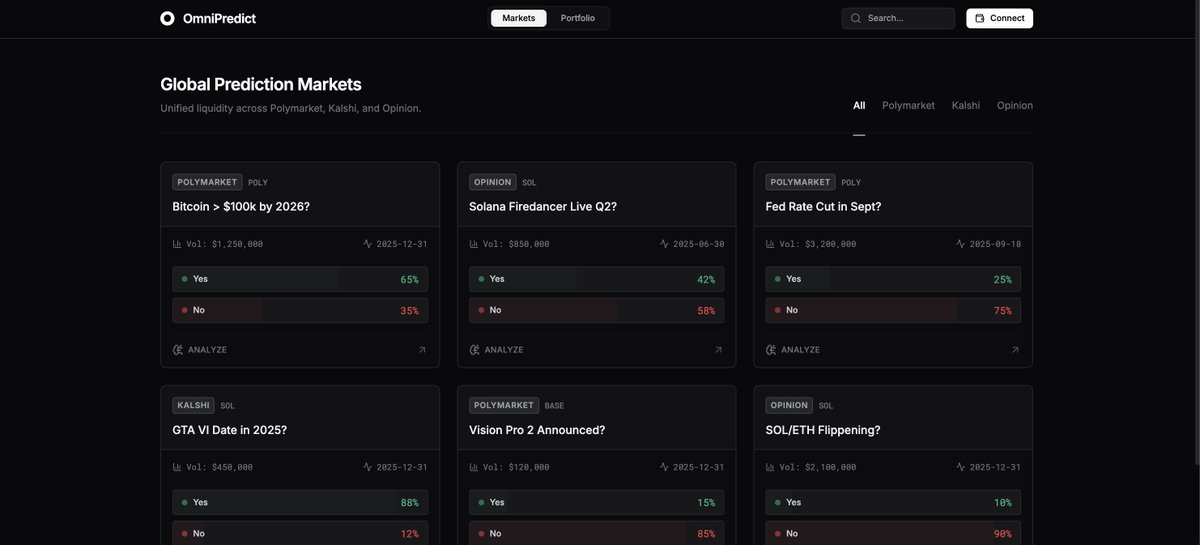Click analyze icon on Bitcoin card
Image resolution: width=1200 pixels, height=545 pixels.
click(x=178, y=350)
